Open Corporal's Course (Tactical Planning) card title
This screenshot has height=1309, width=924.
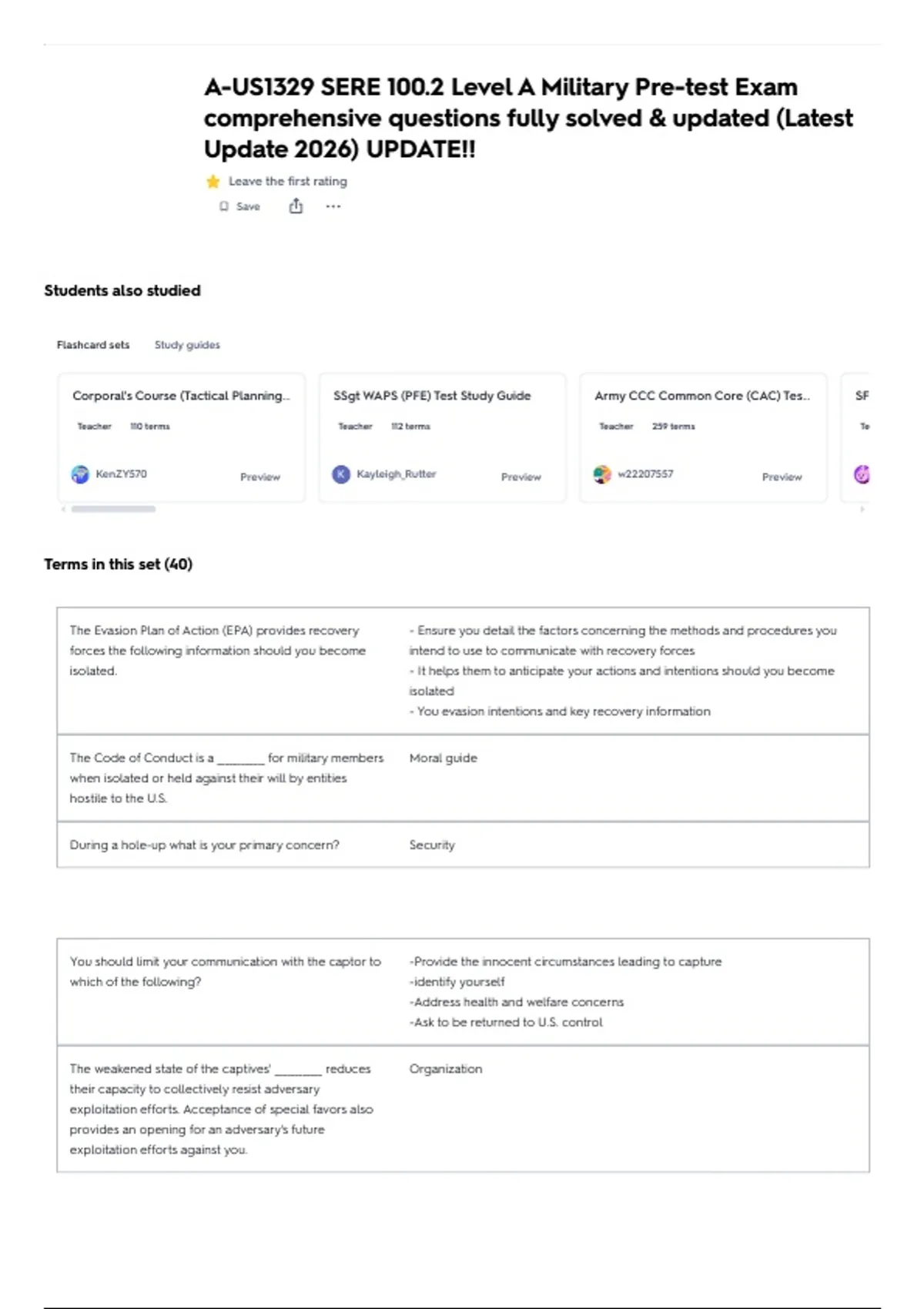click(181, 396)
